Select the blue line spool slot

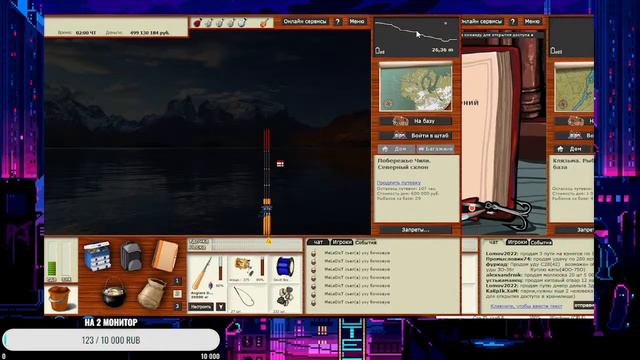pyautogui.click(x=284, y=269)
